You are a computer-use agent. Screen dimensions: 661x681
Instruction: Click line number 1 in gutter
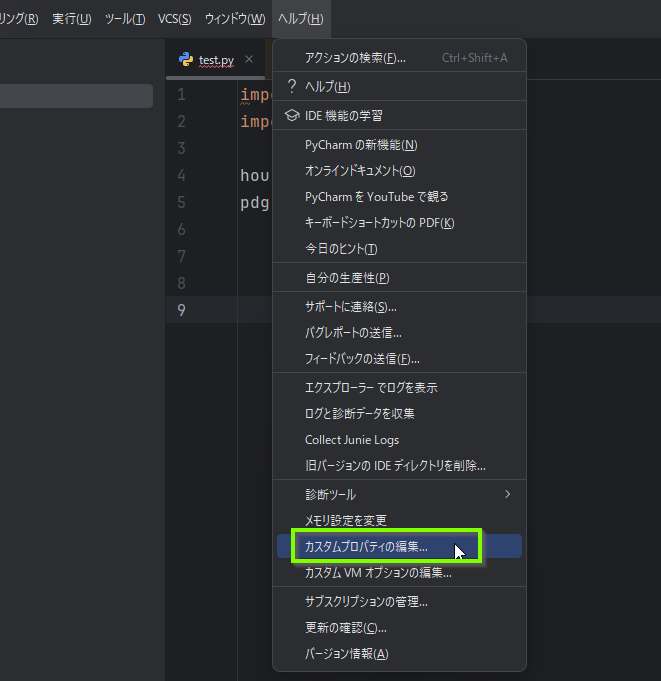(x=182, y=94)
